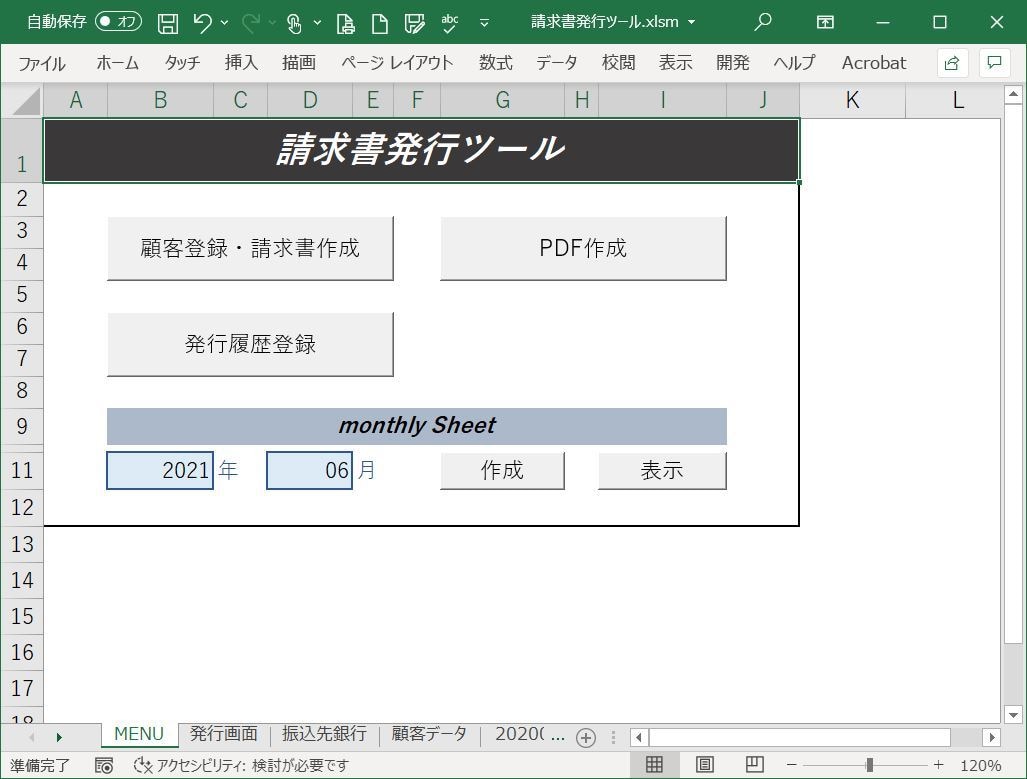Switch to the 数式 ribbon tab
Viewport: 1027px width, 779px height.
[495, 63]
